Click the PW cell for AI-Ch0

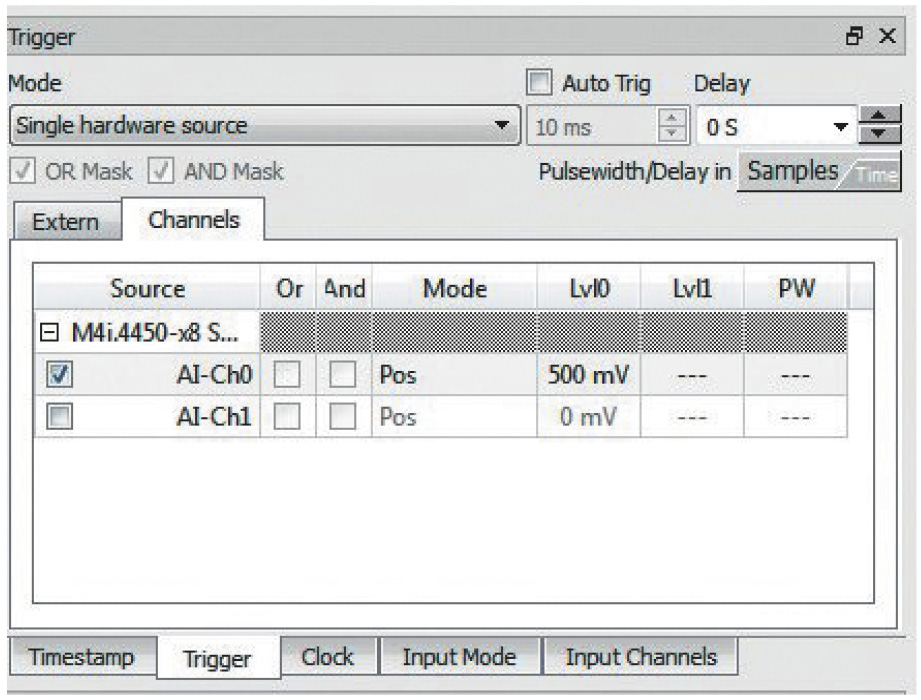point(796,375)
